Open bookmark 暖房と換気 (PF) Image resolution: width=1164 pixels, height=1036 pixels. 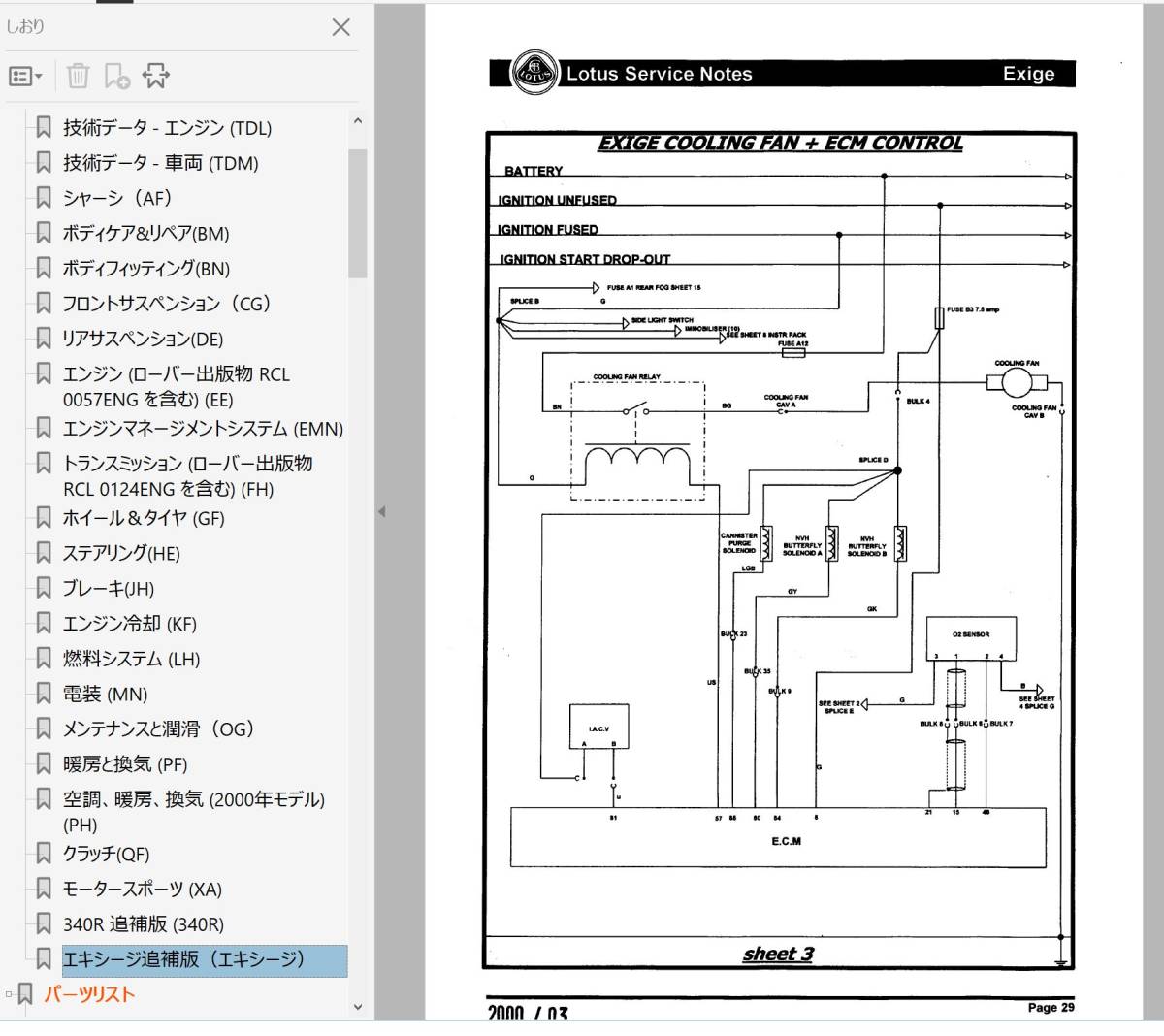click(x=125, y=764)
